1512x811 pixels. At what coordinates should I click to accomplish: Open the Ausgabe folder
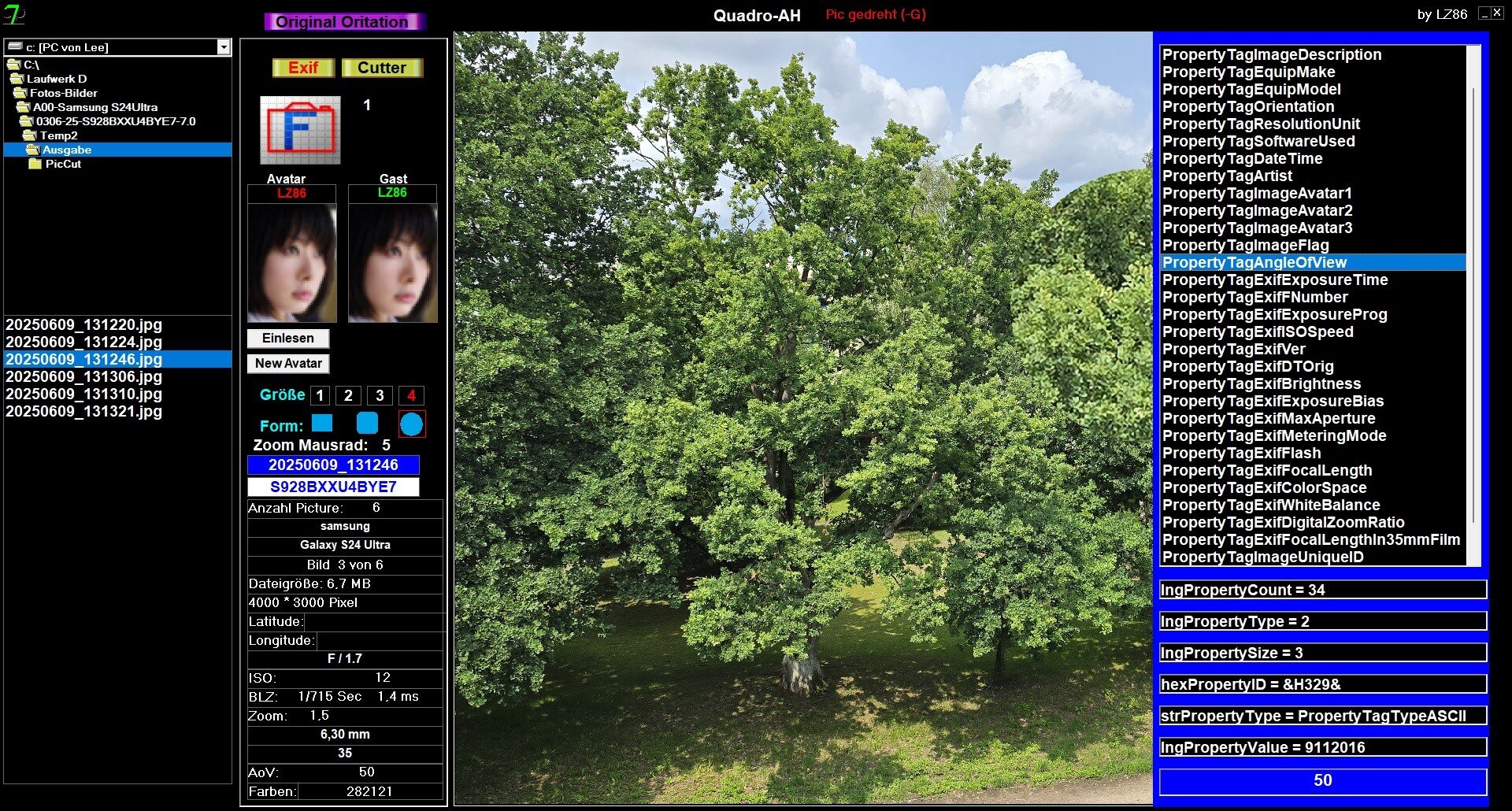[x=66, y=150]
